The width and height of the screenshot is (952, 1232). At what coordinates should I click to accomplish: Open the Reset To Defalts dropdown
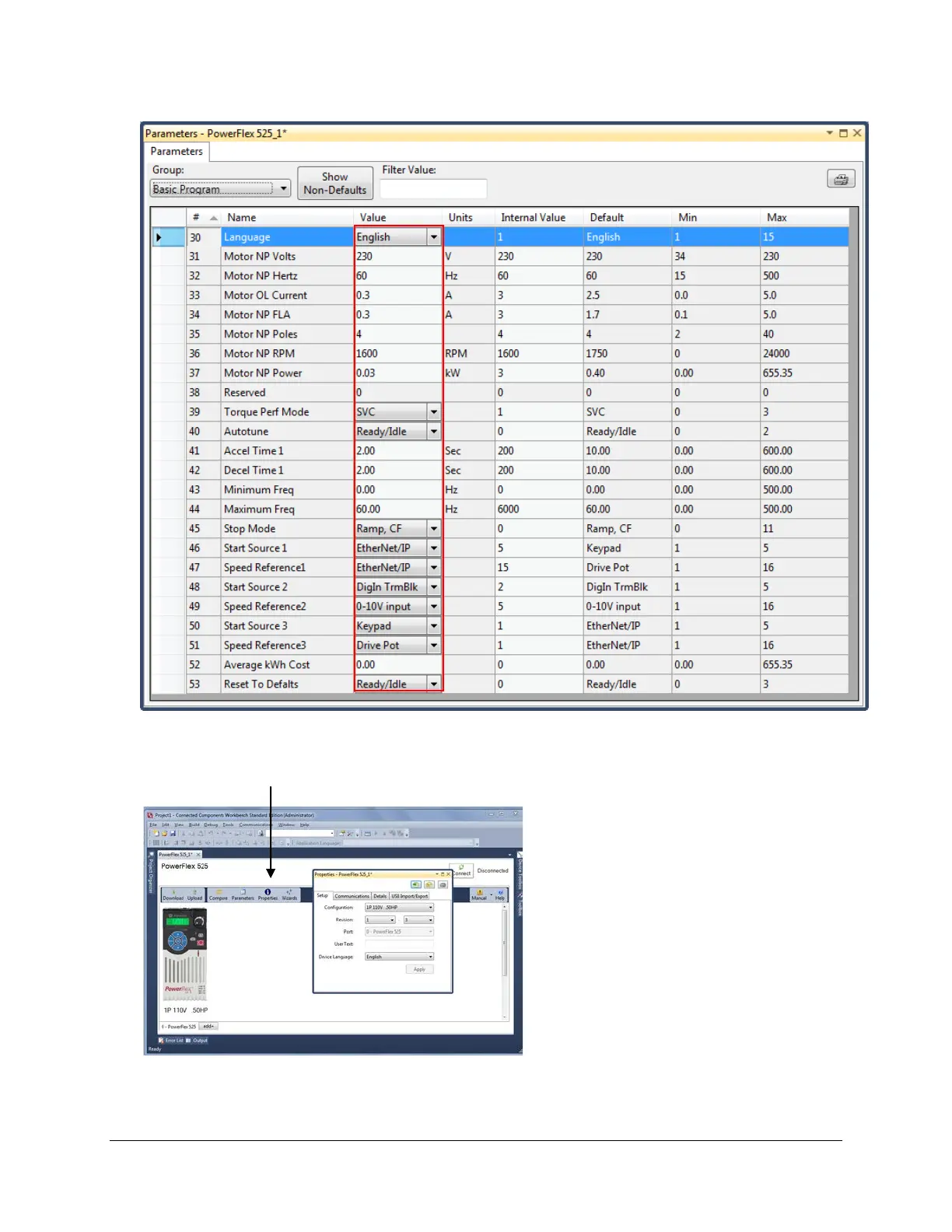click(434, 684)
